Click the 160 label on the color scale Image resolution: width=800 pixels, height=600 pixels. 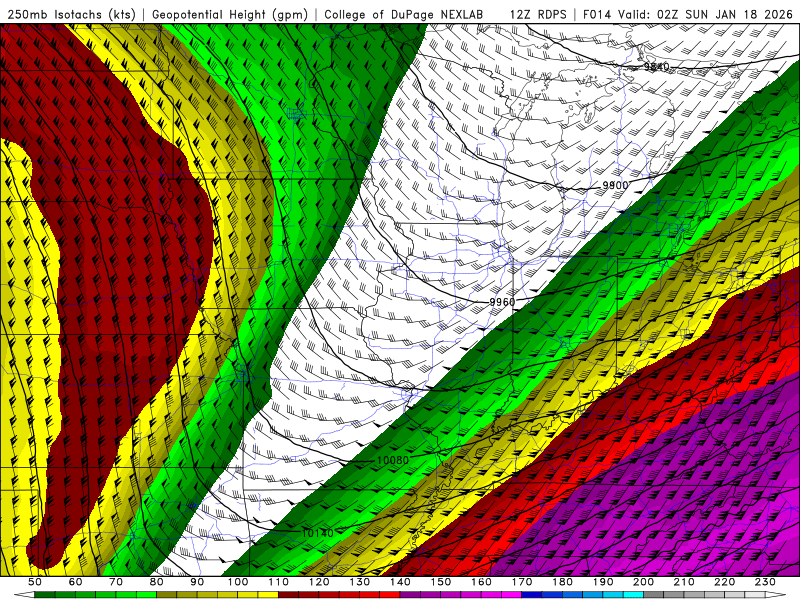coord(481,582)
